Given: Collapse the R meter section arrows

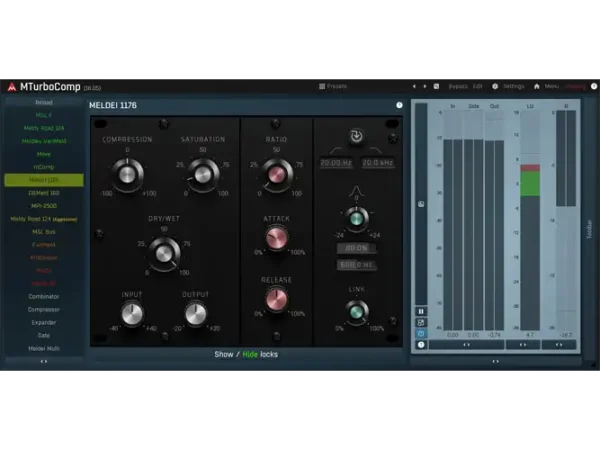Looking at the screenshot, I should pos(559,345).
